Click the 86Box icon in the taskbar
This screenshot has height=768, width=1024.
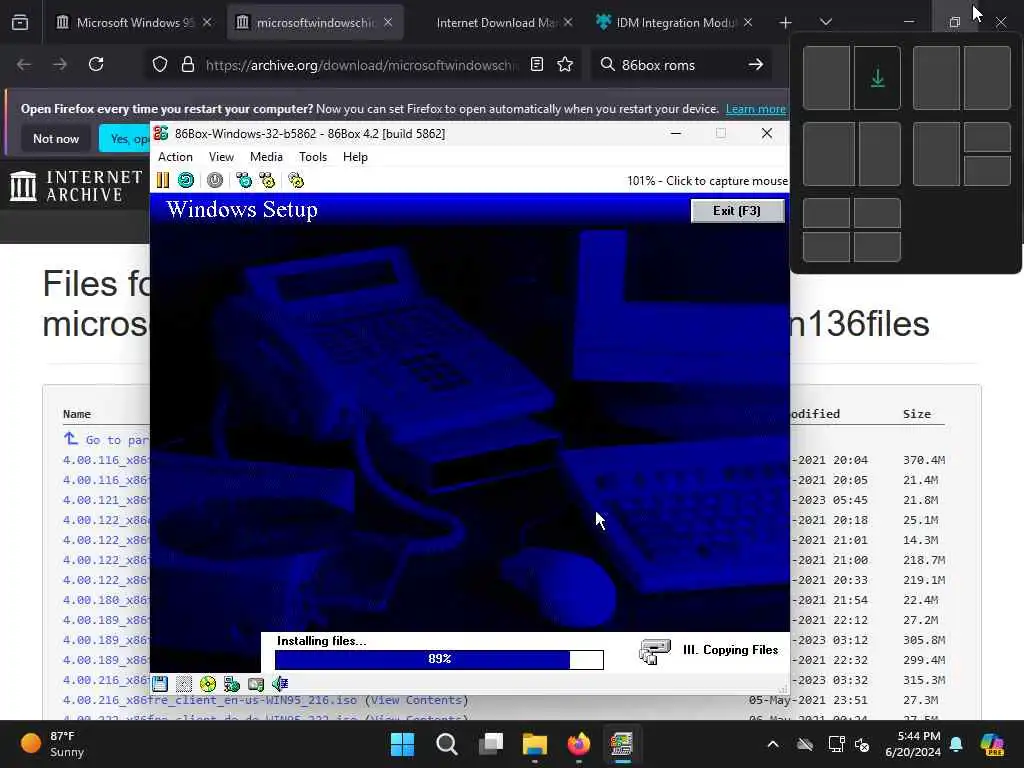(x=622, y=744)
